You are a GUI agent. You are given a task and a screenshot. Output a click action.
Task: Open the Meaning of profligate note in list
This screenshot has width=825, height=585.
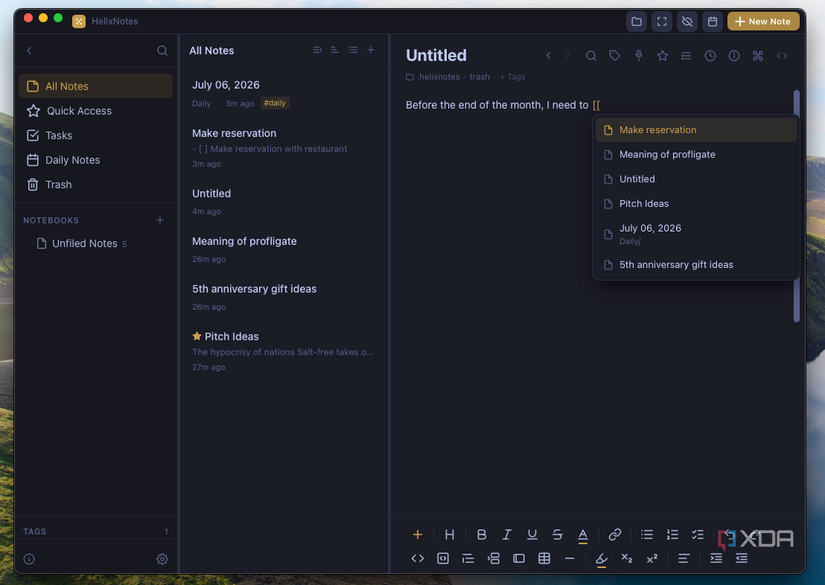click(x=284, y=249)
